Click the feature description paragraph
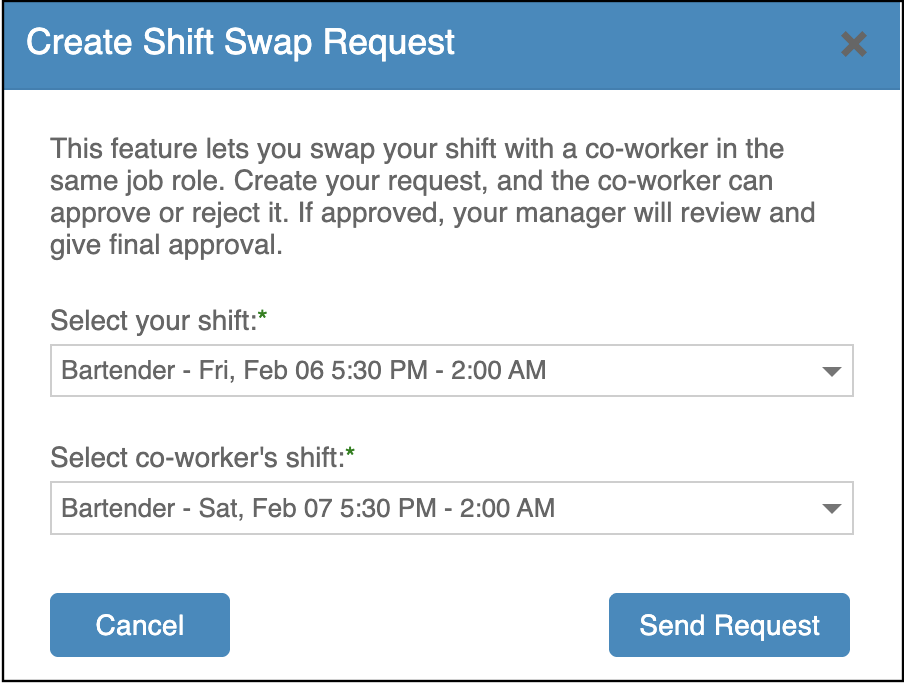The image size is (904, 684). pos(432,182)
